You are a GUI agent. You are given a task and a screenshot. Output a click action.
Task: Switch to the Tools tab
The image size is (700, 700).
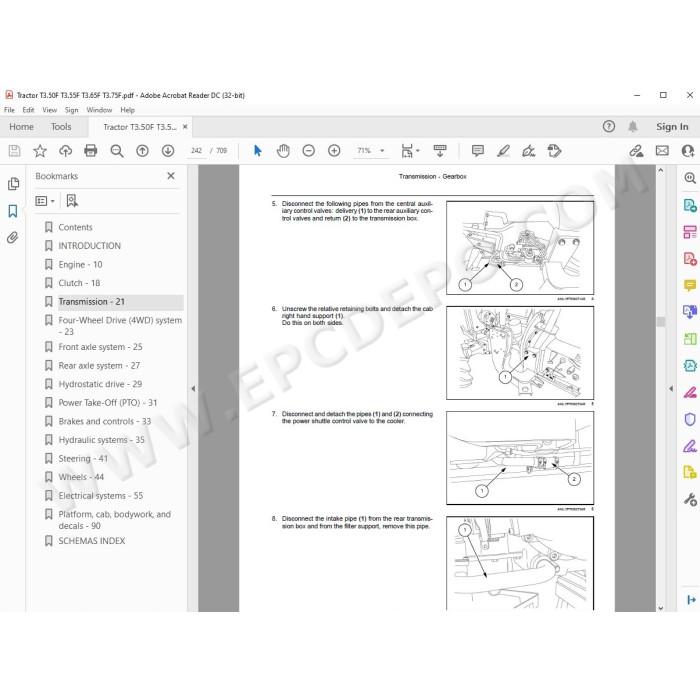pos(61,127)
